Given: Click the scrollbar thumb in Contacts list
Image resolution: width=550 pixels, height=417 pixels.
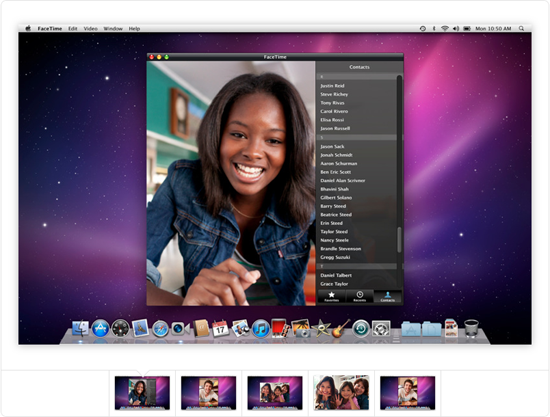Looking at the screenshot, I should point(399,240).
